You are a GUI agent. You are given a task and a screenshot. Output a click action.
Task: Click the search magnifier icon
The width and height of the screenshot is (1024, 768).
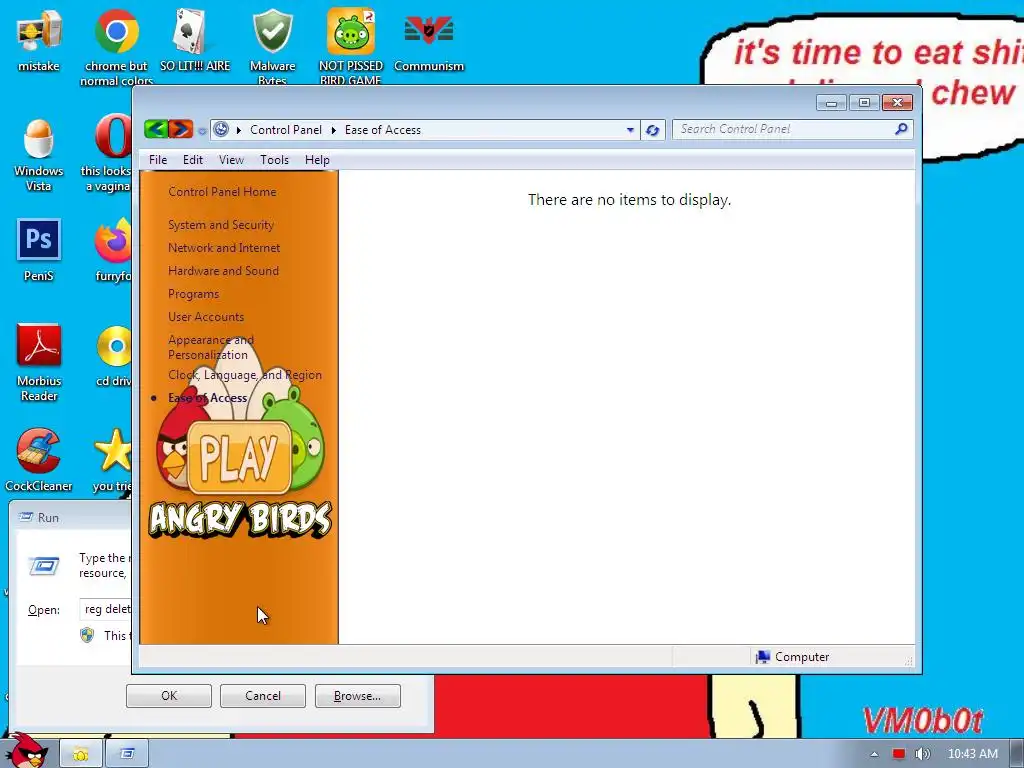901,129
